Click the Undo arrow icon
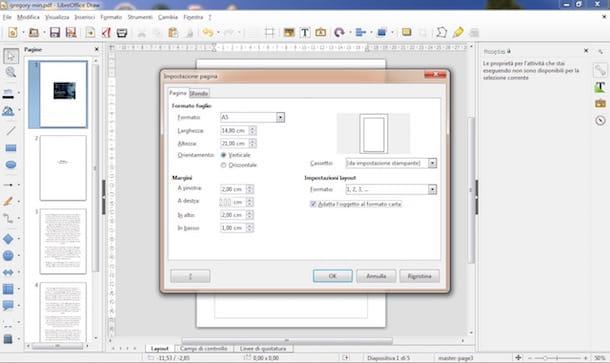Image resolution: width=610 pixels, height=363 pixels. coord(208,32)
